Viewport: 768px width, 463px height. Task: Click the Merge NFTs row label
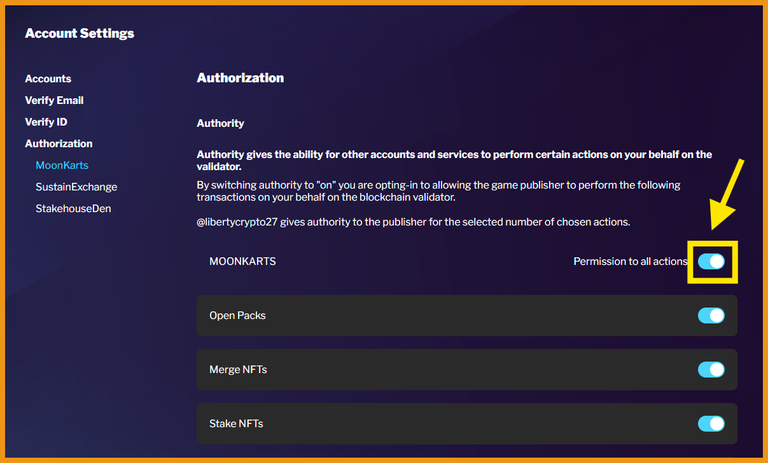pyautogui.click(x=238, y=369)
